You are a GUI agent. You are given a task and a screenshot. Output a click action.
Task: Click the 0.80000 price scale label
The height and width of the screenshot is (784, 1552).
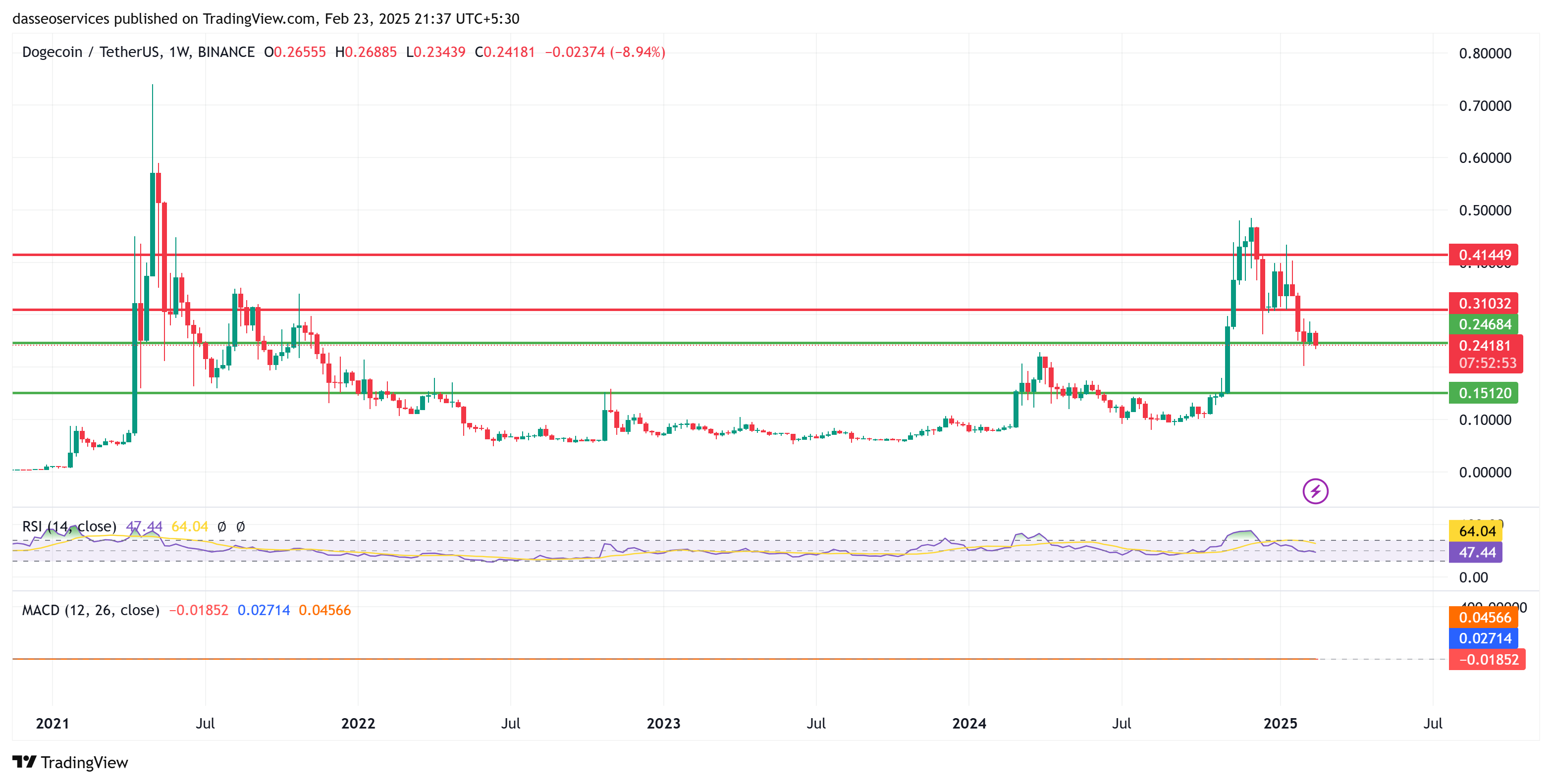point(1485,53)
